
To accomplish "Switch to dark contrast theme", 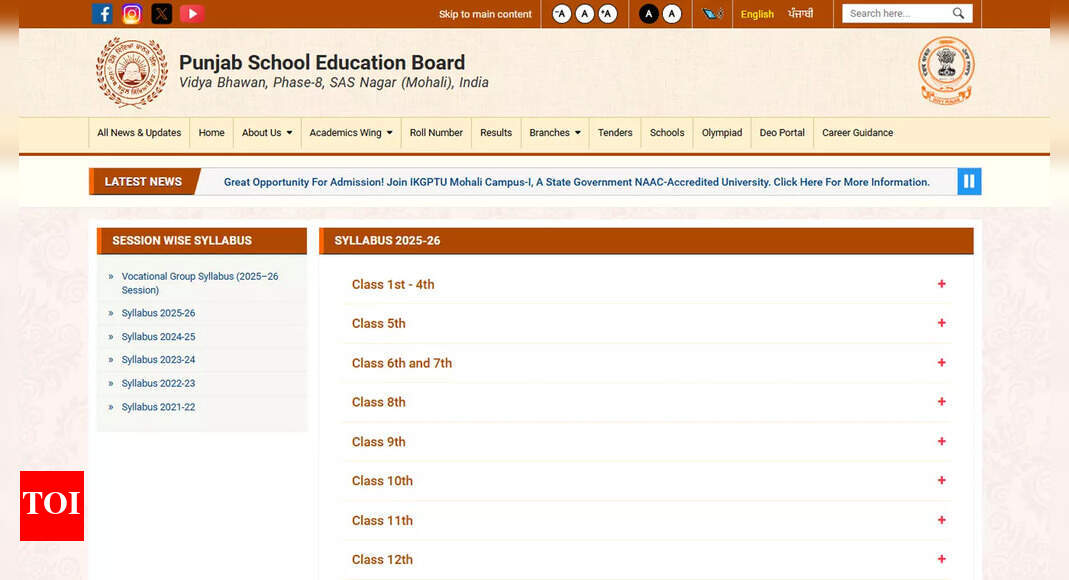I will pyautogui.click(x=649, y=14).
